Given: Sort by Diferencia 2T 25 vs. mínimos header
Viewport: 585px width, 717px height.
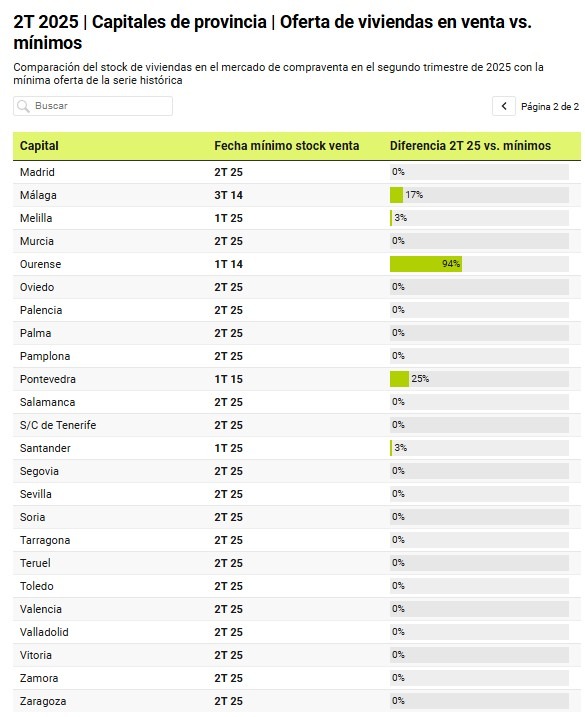Looking at the screenshot, I should [470, 146].
